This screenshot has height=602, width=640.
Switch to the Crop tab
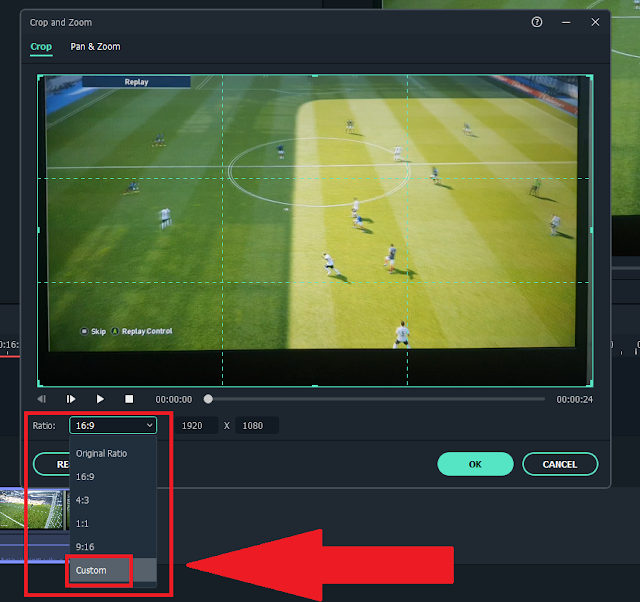(41, 47)
